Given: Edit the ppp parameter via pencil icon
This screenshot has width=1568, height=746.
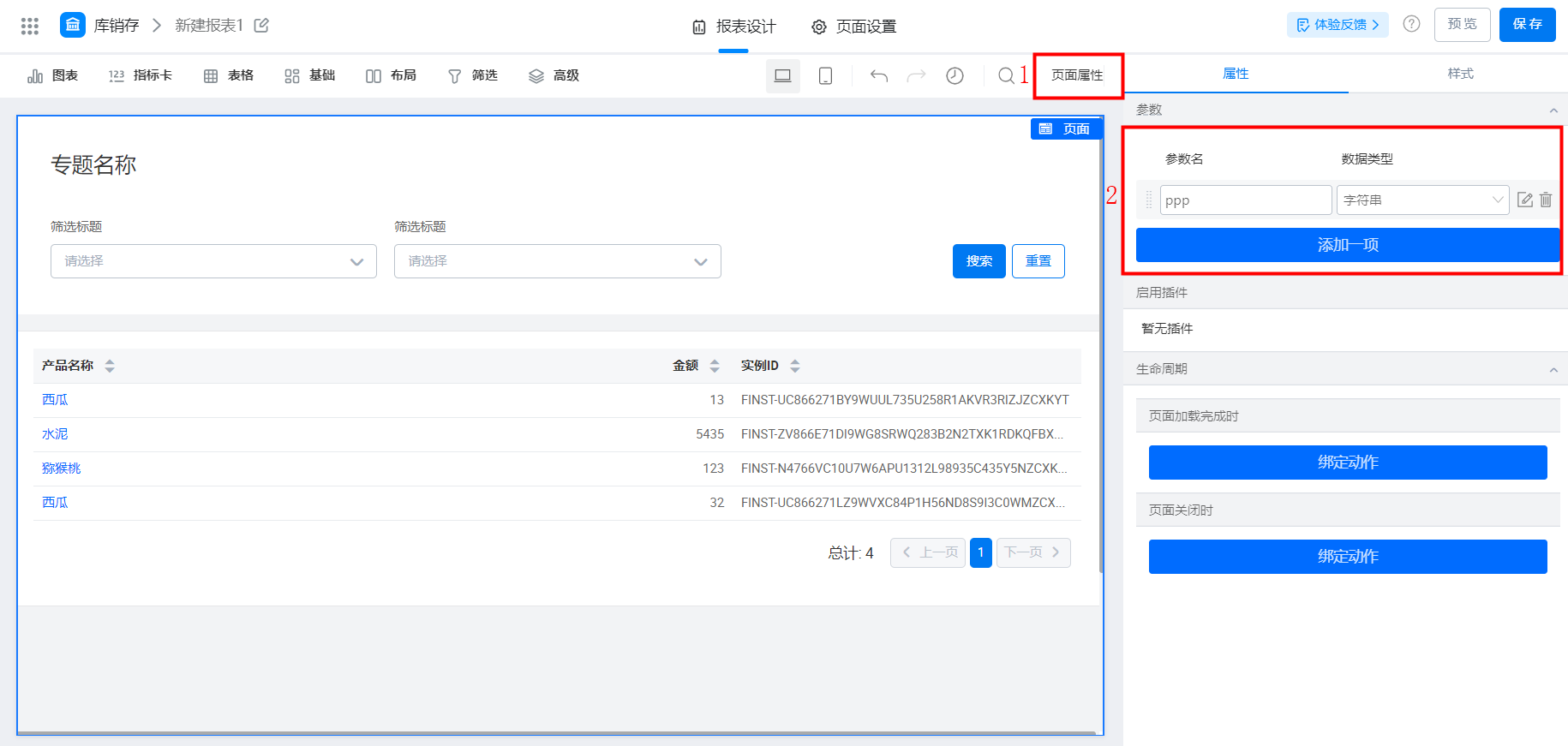Looking at the screenshot, I should (1525, 200).
